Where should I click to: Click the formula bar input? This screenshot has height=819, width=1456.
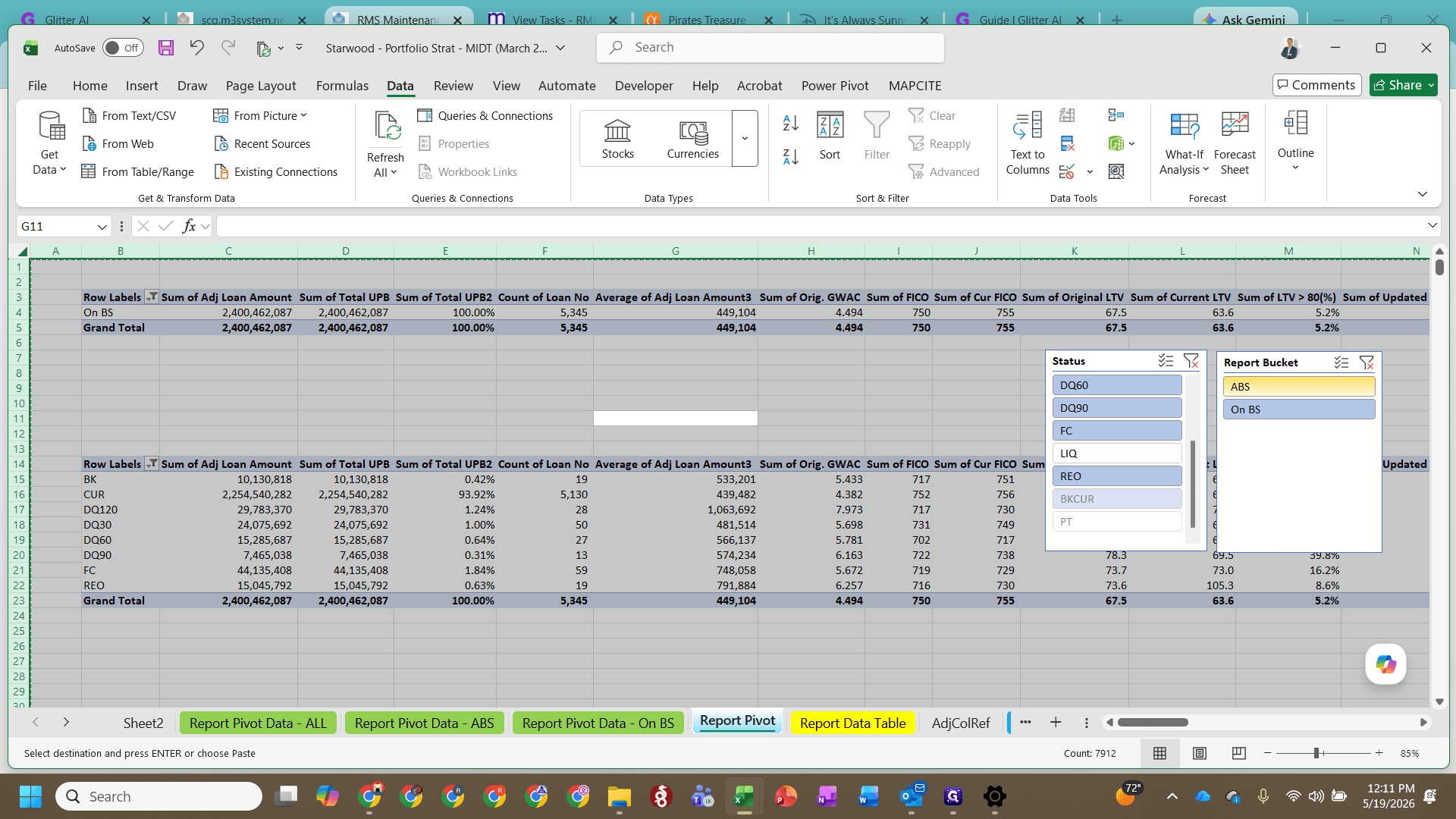pos(819,226)
